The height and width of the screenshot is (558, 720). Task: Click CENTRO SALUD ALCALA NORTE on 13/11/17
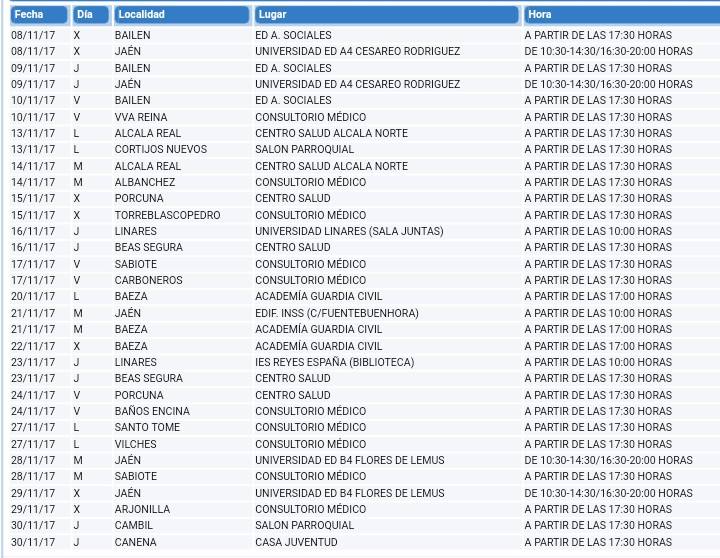click(x=332, y=133)
